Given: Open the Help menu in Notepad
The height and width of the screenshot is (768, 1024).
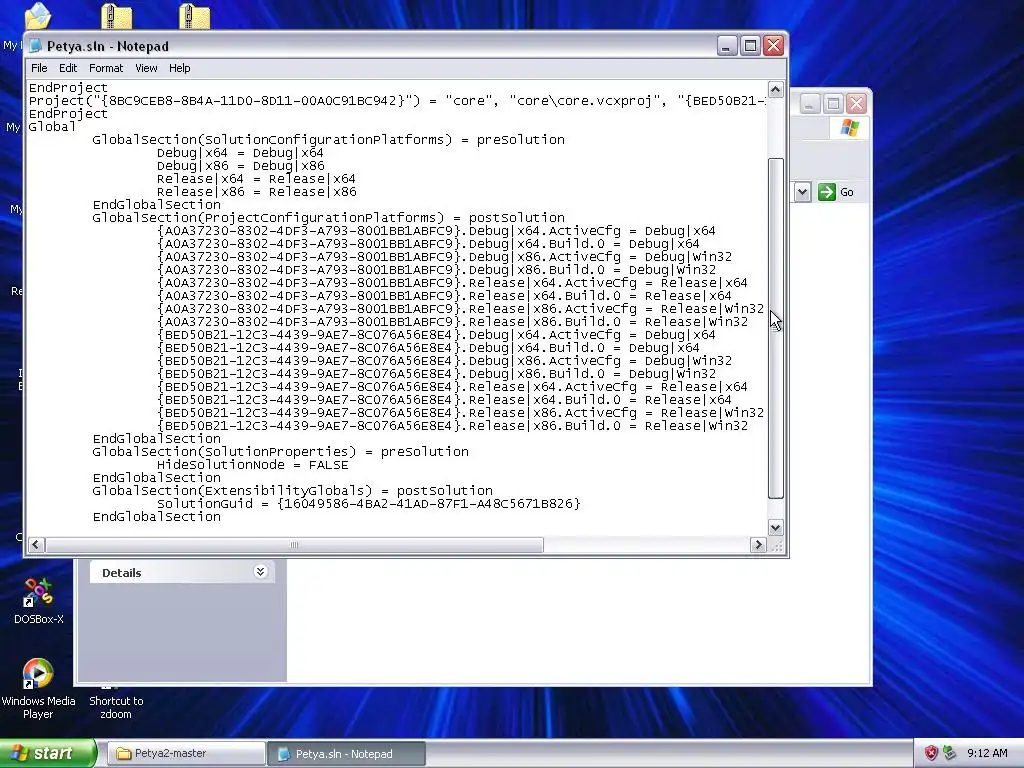Looking at the screenshot, I should (179, 68).
